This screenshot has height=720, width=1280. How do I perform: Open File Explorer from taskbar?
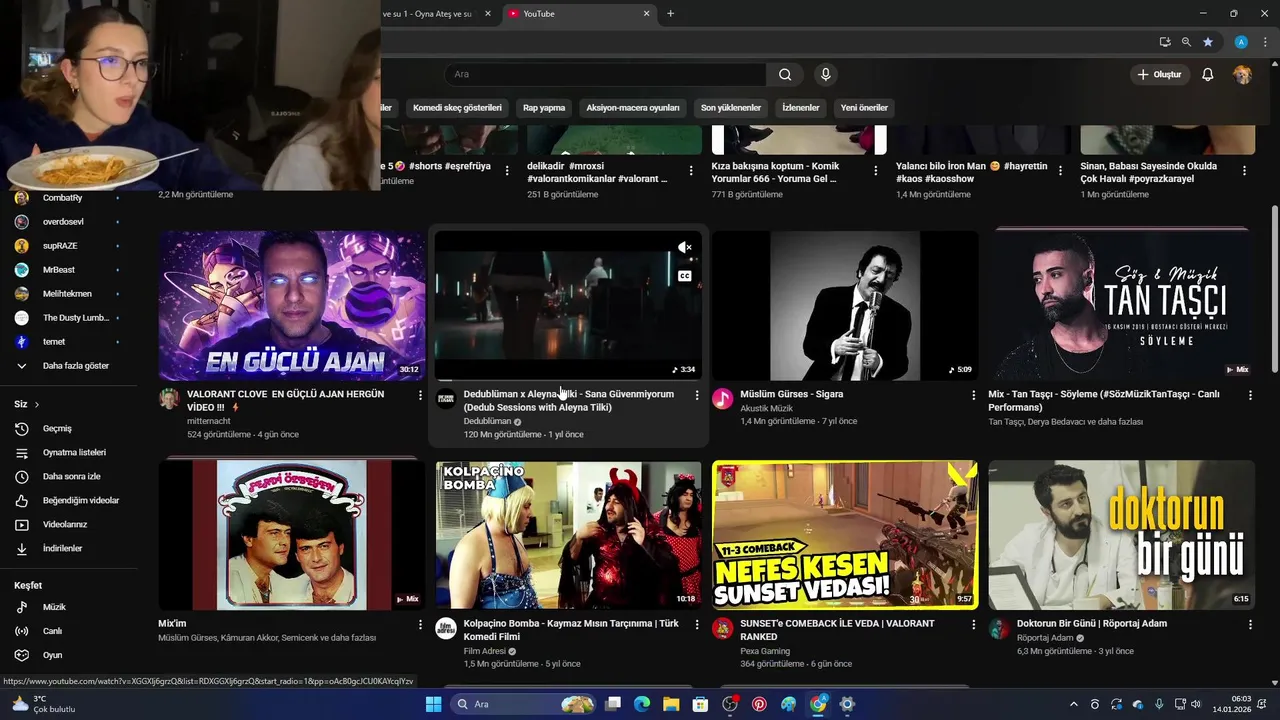point(671,704)
